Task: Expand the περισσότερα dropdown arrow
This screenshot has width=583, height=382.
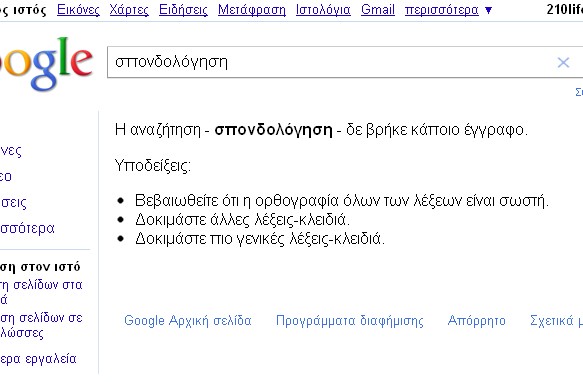Action: (x=489, y=10)
